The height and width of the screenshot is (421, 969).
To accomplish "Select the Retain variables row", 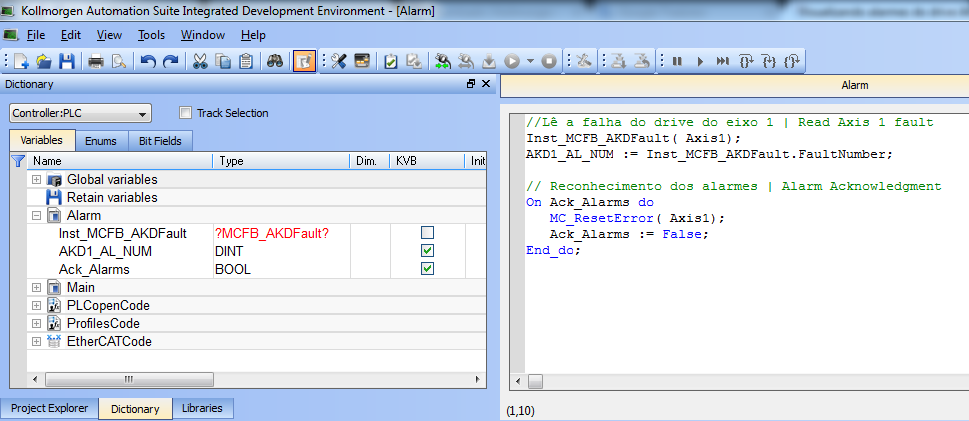I will click(256, 198).
